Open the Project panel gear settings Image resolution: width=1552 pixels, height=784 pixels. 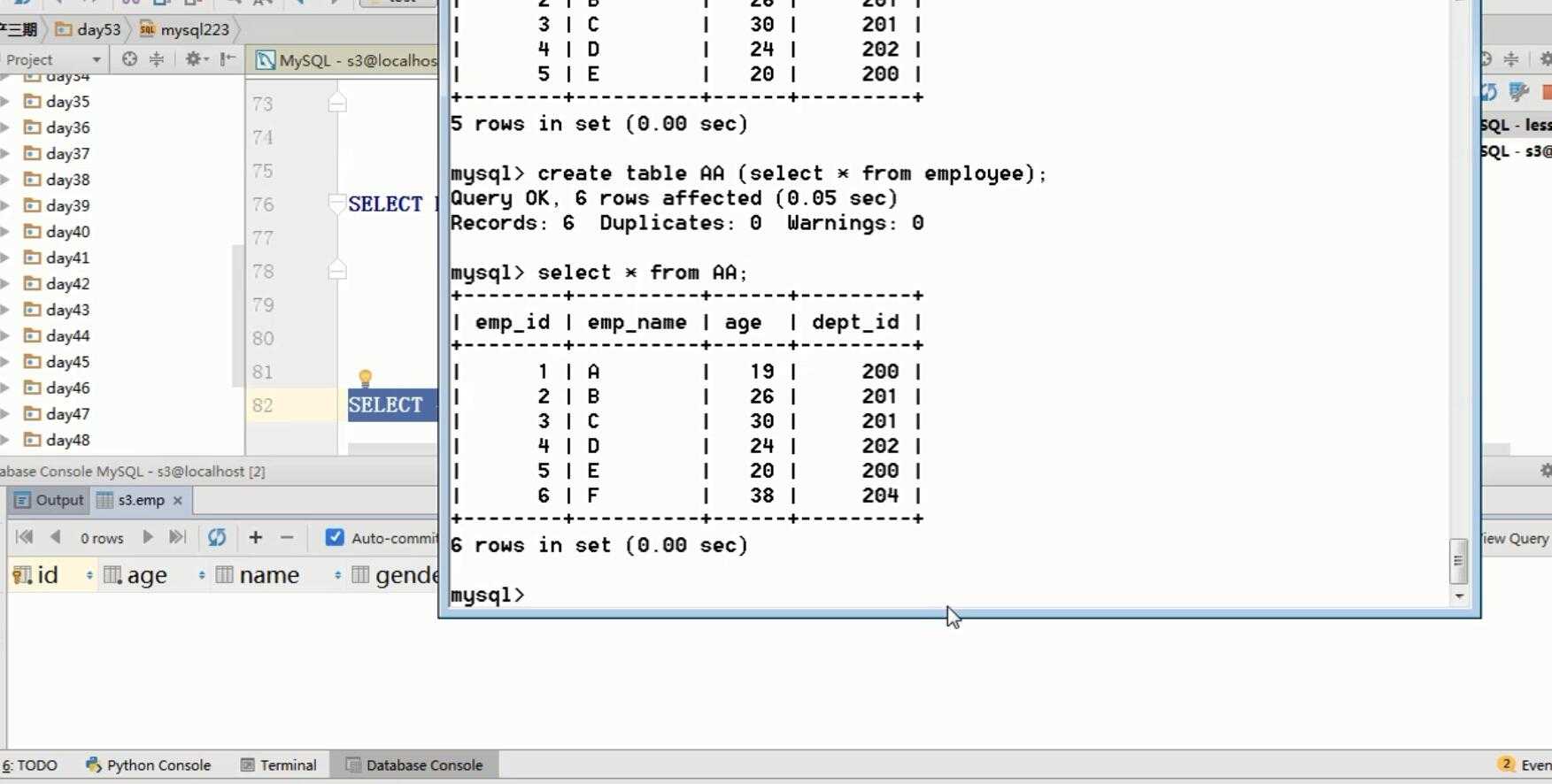point(195,59)
